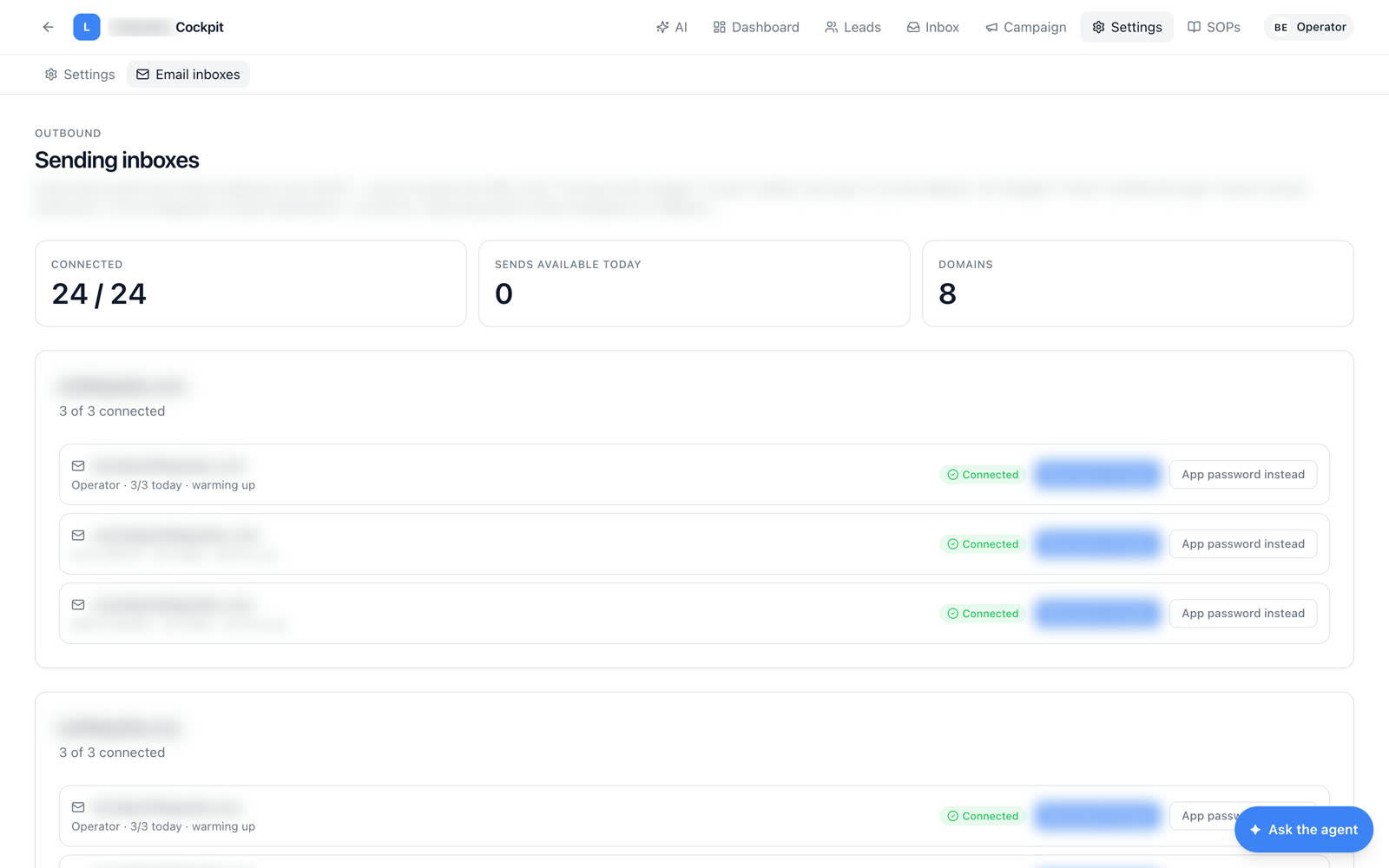
Task: Click the Sends Available Today card
Action: 694,284
